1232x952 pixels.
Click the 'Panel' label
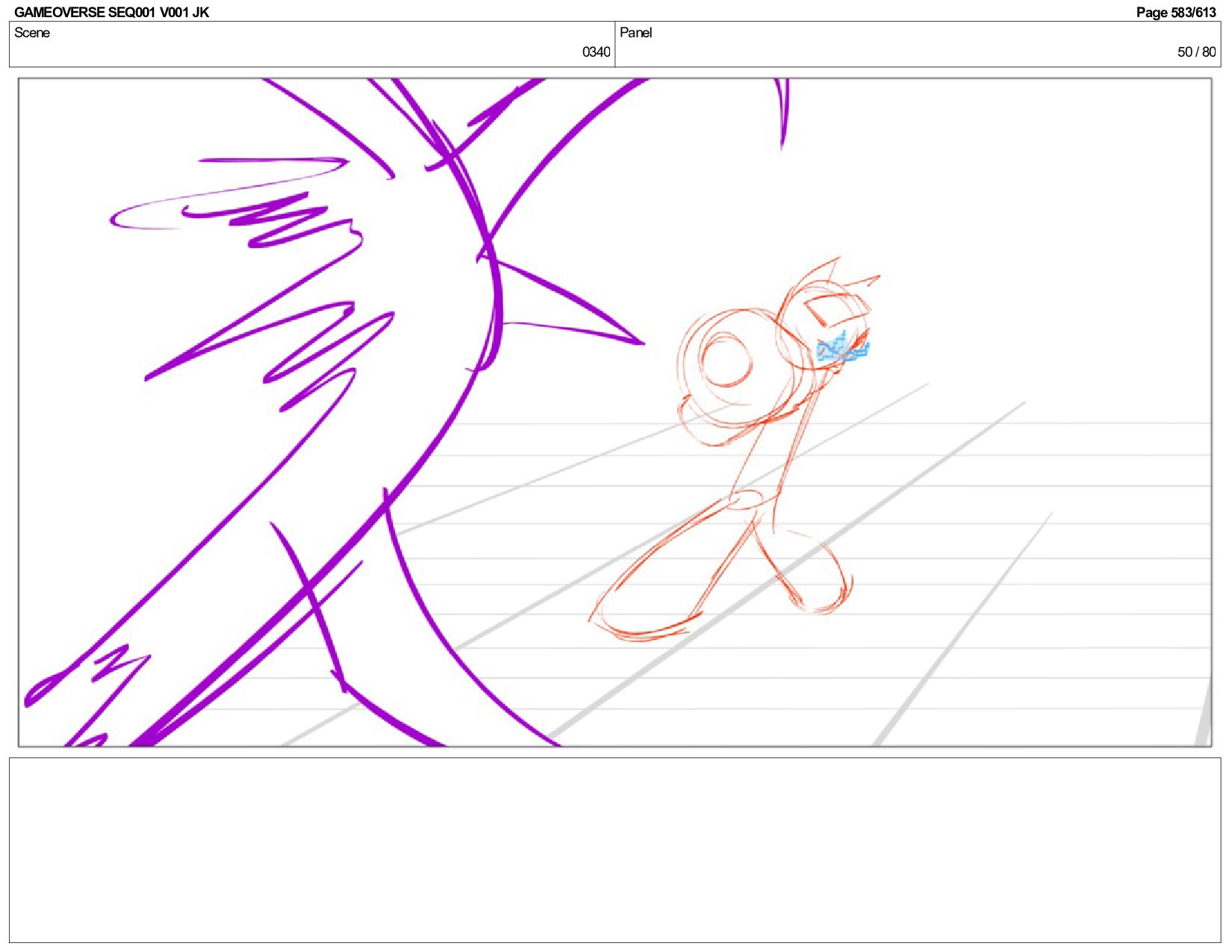coord(635,33)
